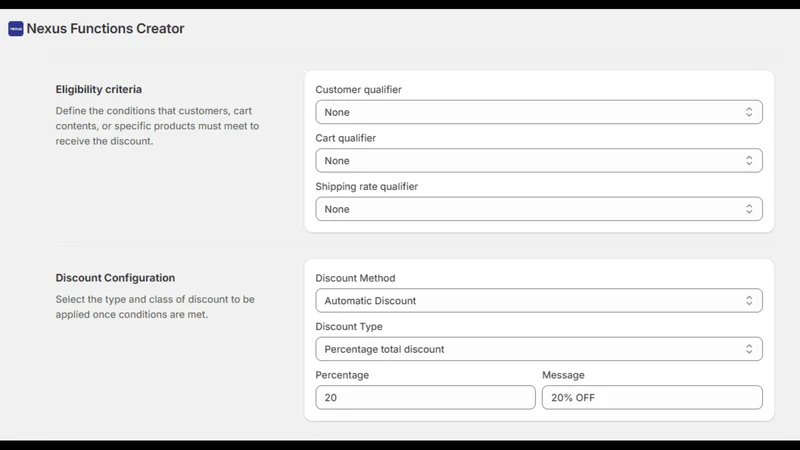Click the Message input field
The height and width of the screenshot is (450, 800).
(x=652, y=397)
